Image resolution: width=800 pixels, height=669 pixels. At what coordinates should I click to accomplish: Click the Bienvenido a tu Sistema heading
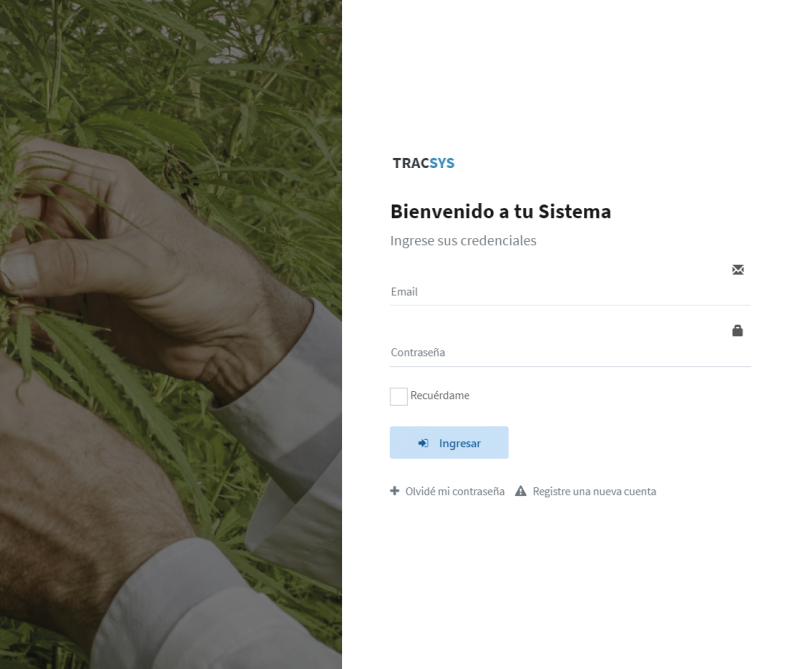coord(501,211)
